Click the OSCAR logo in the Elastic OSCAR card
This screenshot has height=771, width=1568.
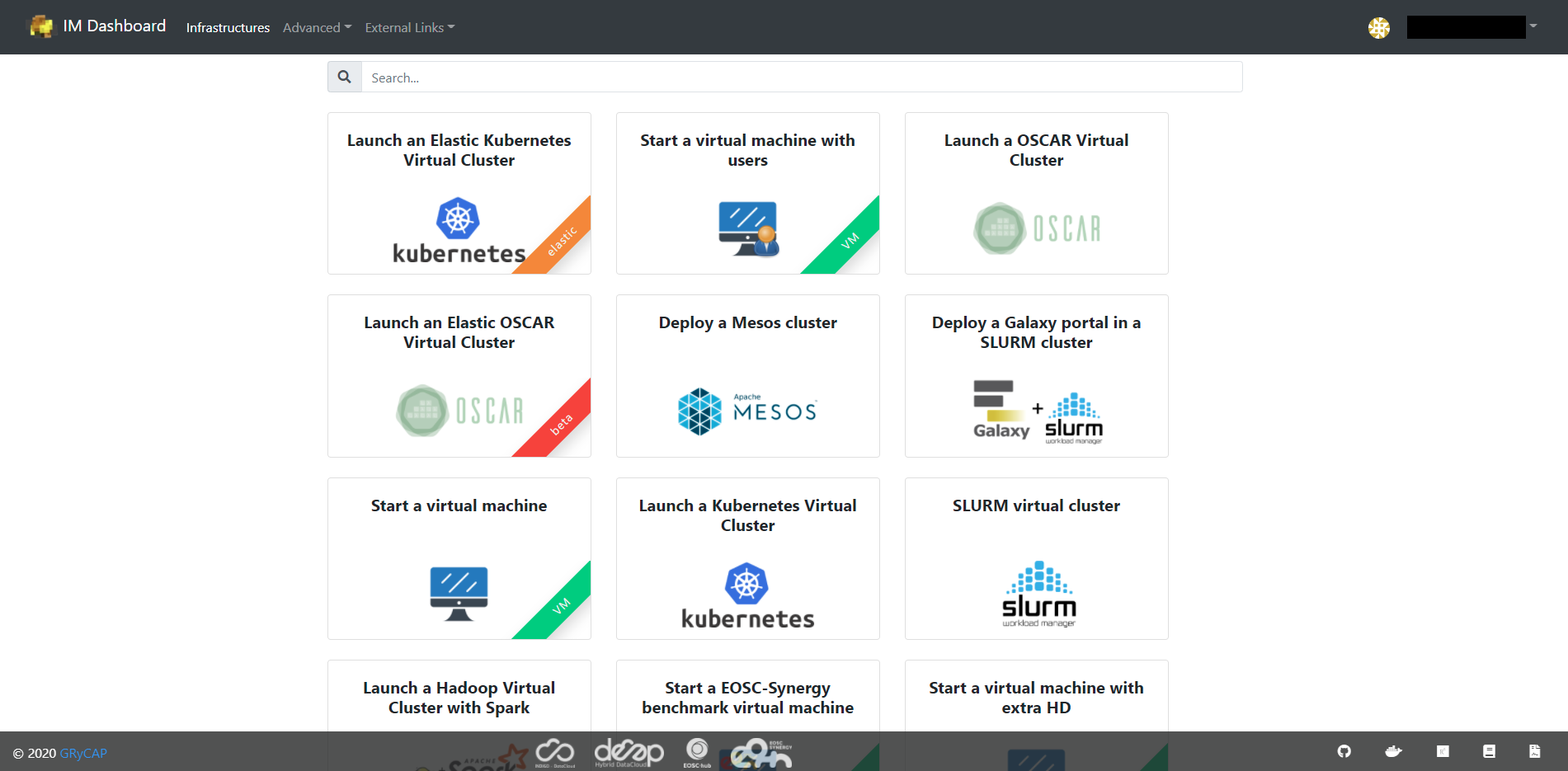(459, 411)
